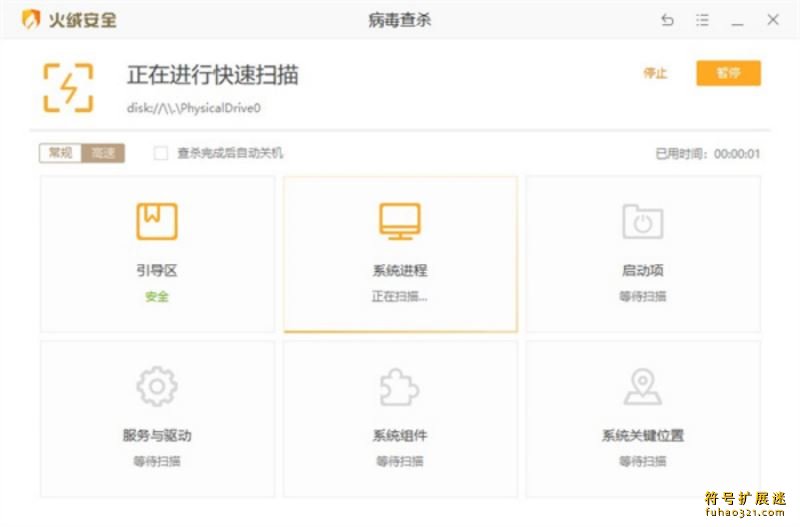Click the 引导区 boot sector icon
The width and height of the screenshot is (800, 527).
(x=157, y=221)
